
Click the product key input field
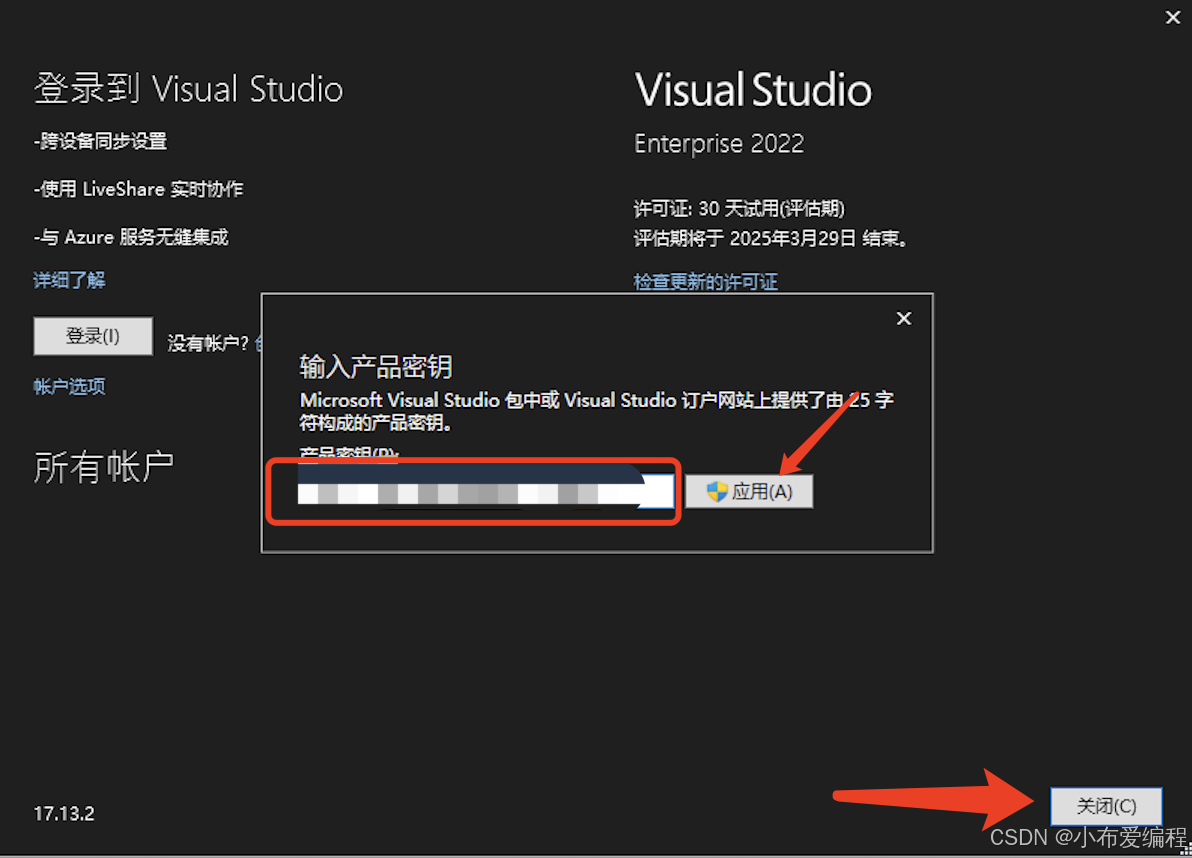(x=485, y=491)
